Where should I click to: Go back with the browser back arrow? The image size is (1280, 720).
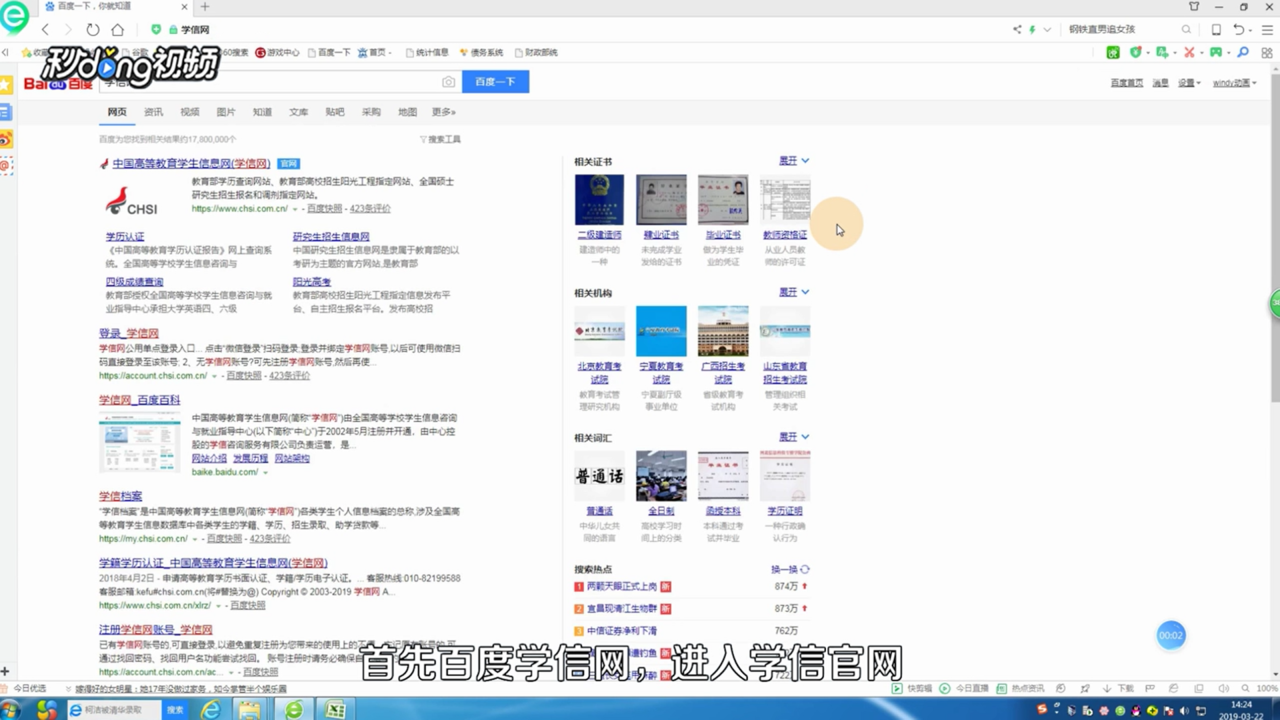(x=45, y=30)
